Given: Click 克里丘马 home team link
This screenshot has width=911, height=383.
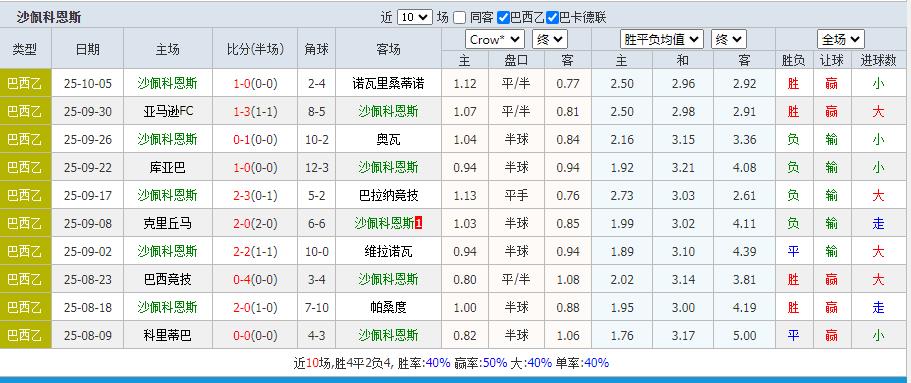Looking at the screenshot, I should click(x=168, y=223).
